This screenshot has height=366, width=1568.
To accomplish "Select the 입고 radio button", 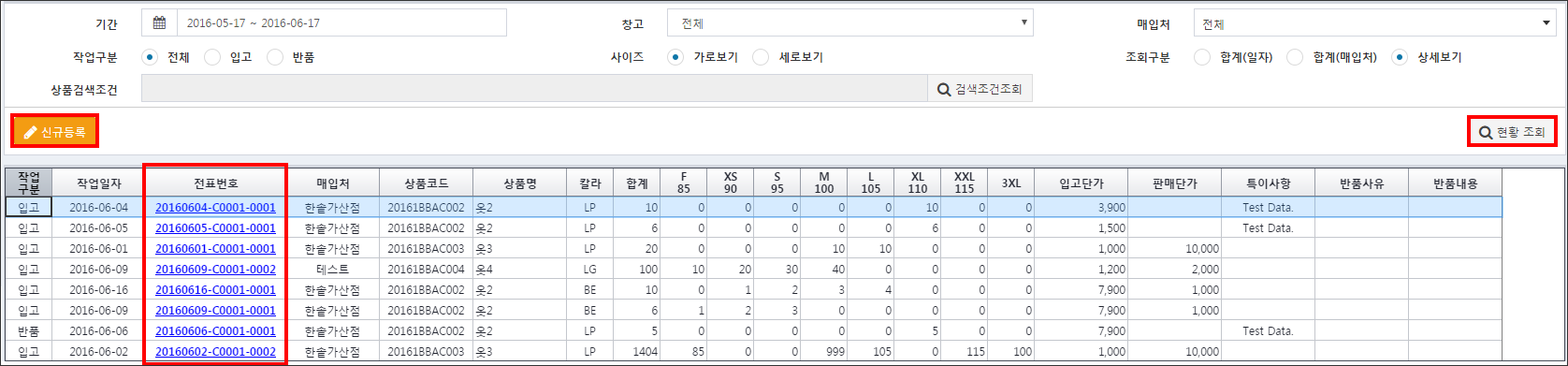I will 212,57.
